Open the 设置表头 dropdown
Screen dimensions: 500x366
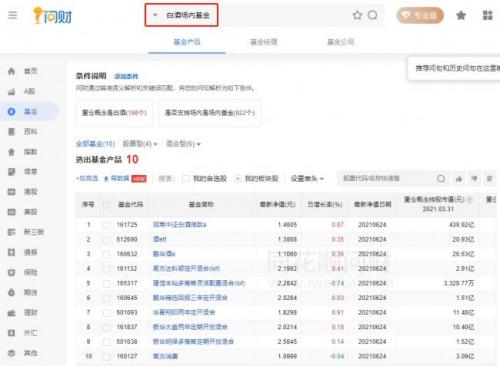click(x=307, y=179)
